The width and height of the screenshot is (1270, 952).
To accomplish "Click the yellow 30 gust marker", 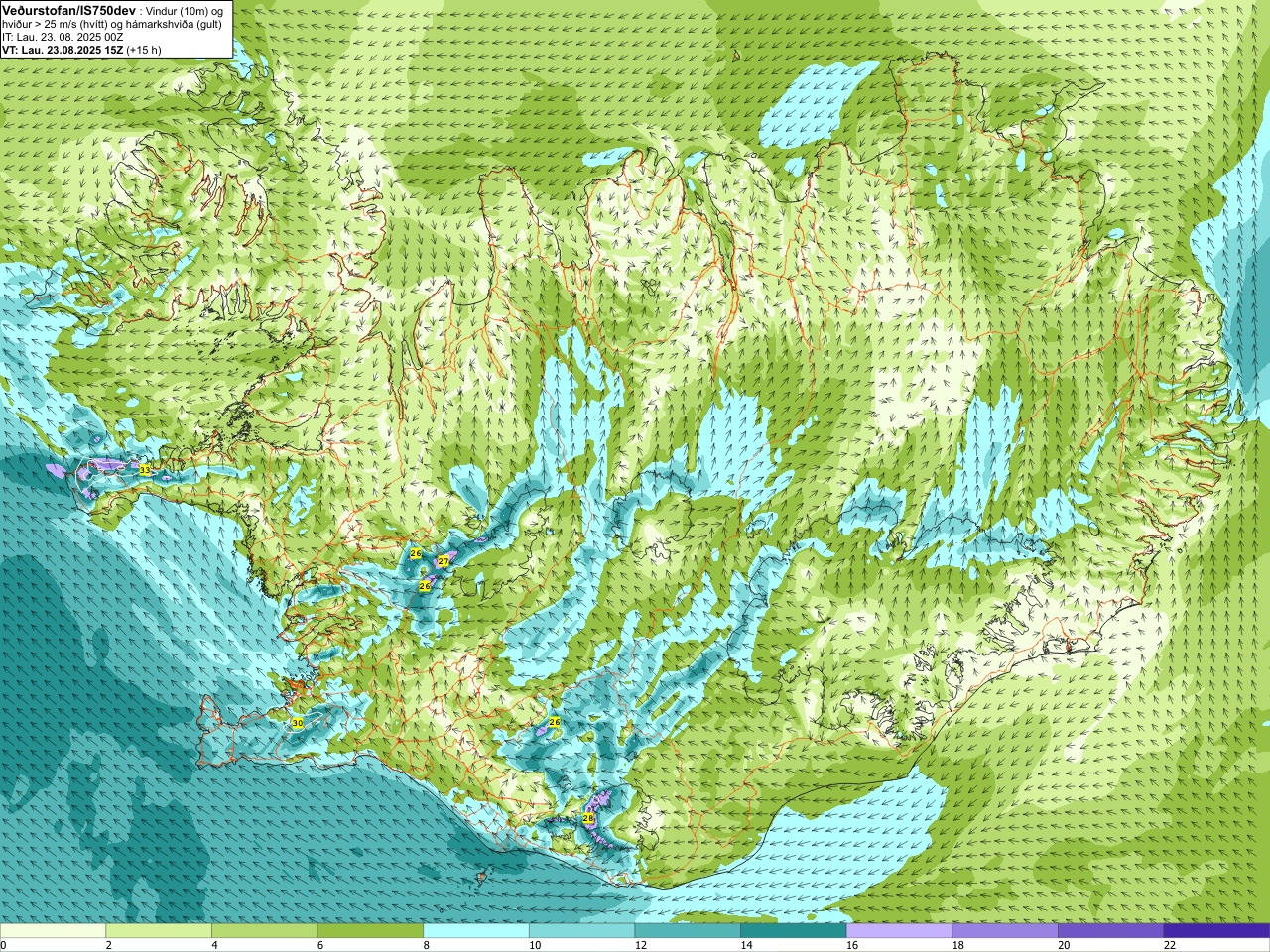I will (298, 723).
